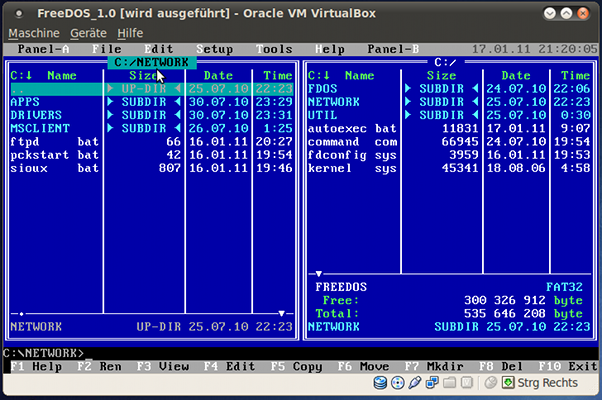Click F5 Copy in function key bar

[x=296, y=367]
